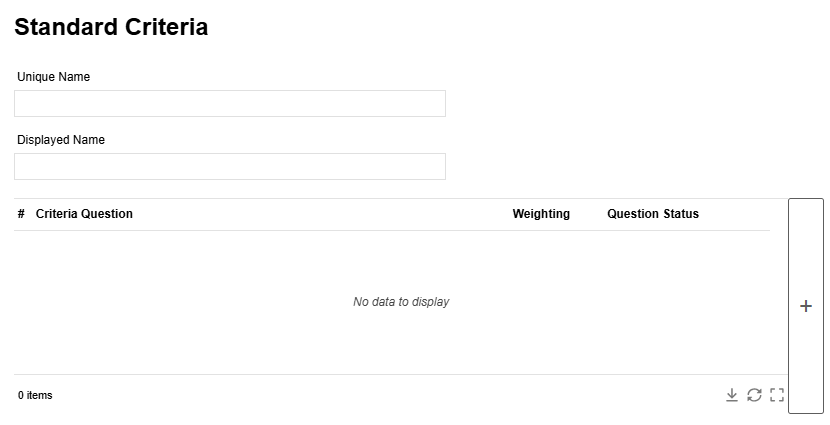Refresh the criteria table
830x425 pixels.
[754, 395]
